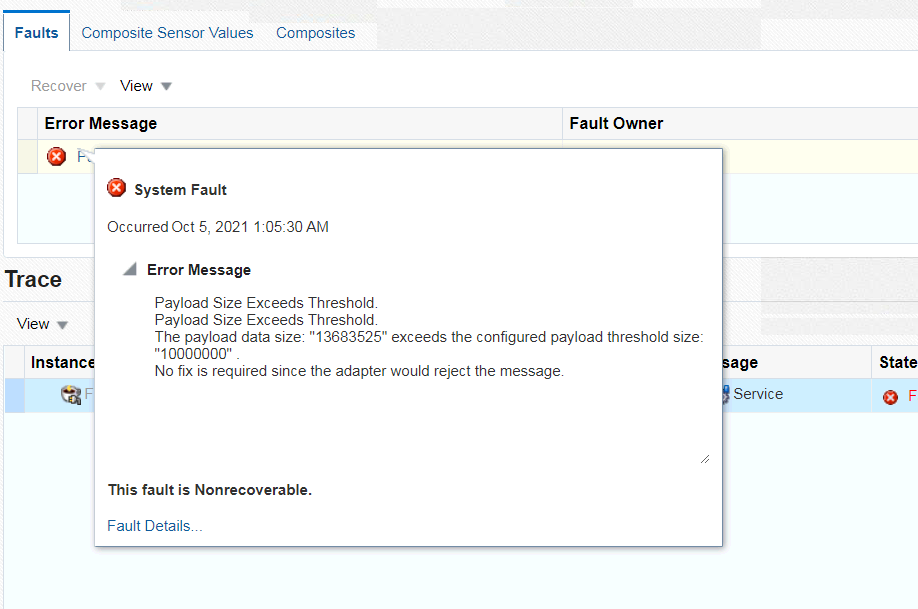The image size is (918, 609).
Task: Switch to the Composite Sensor Values tab
Action: click(166, 33)
